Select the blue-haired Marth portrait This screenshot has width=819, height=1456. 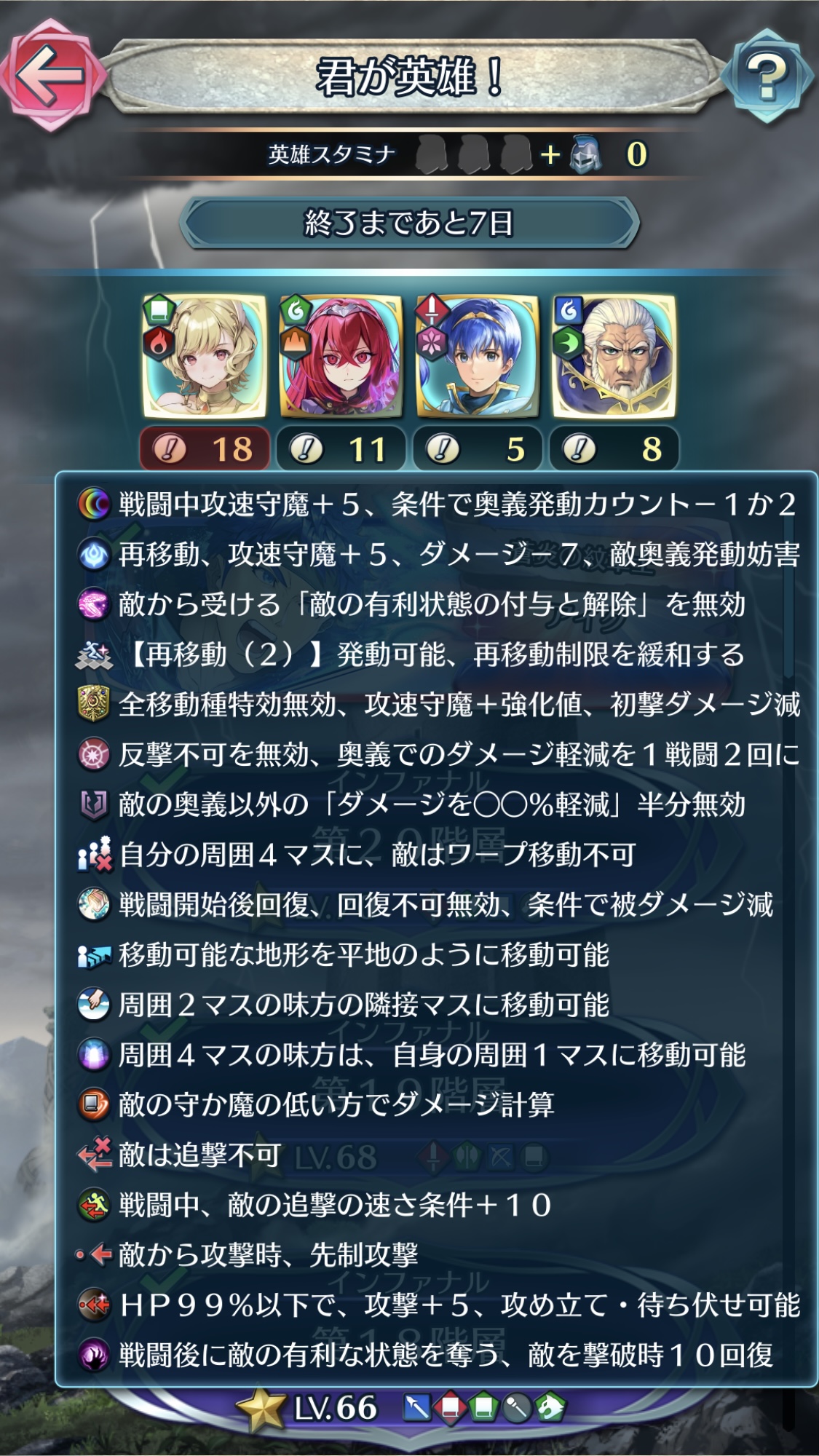point(477,356)
